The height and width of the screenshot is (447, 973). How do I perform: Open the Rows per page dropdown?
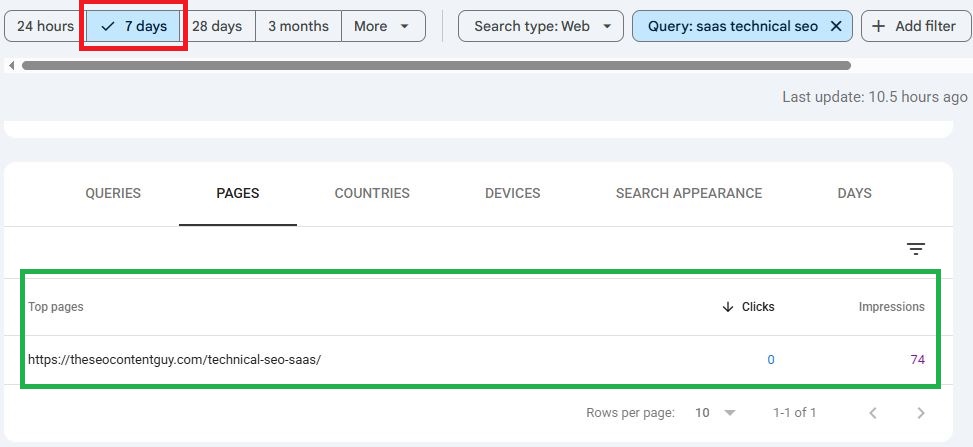(715, 413)
